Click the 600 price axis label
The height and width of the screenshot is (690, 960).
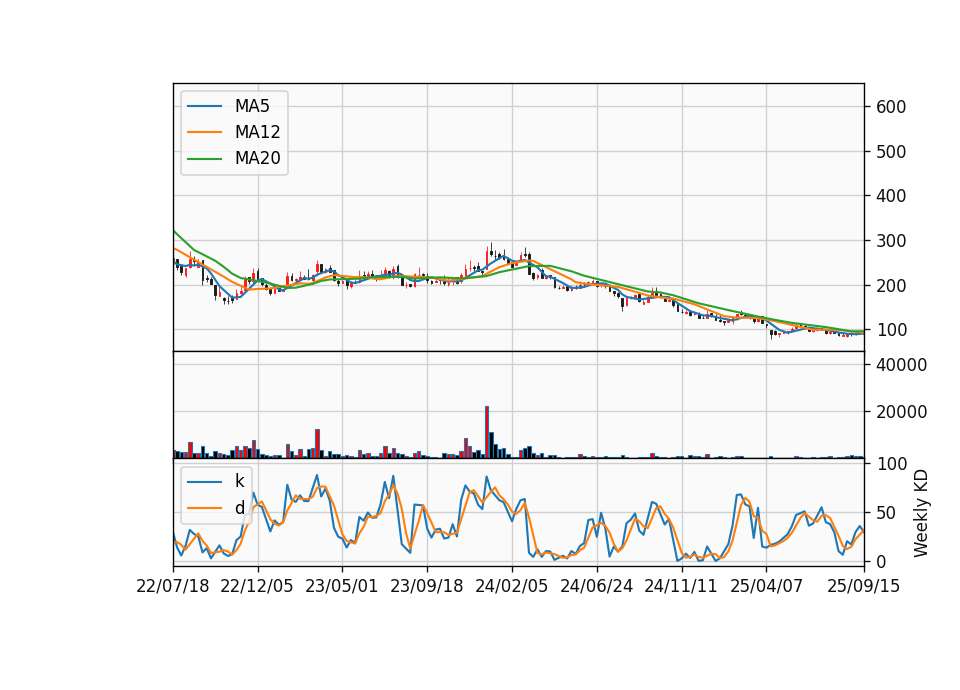(891, 107)
